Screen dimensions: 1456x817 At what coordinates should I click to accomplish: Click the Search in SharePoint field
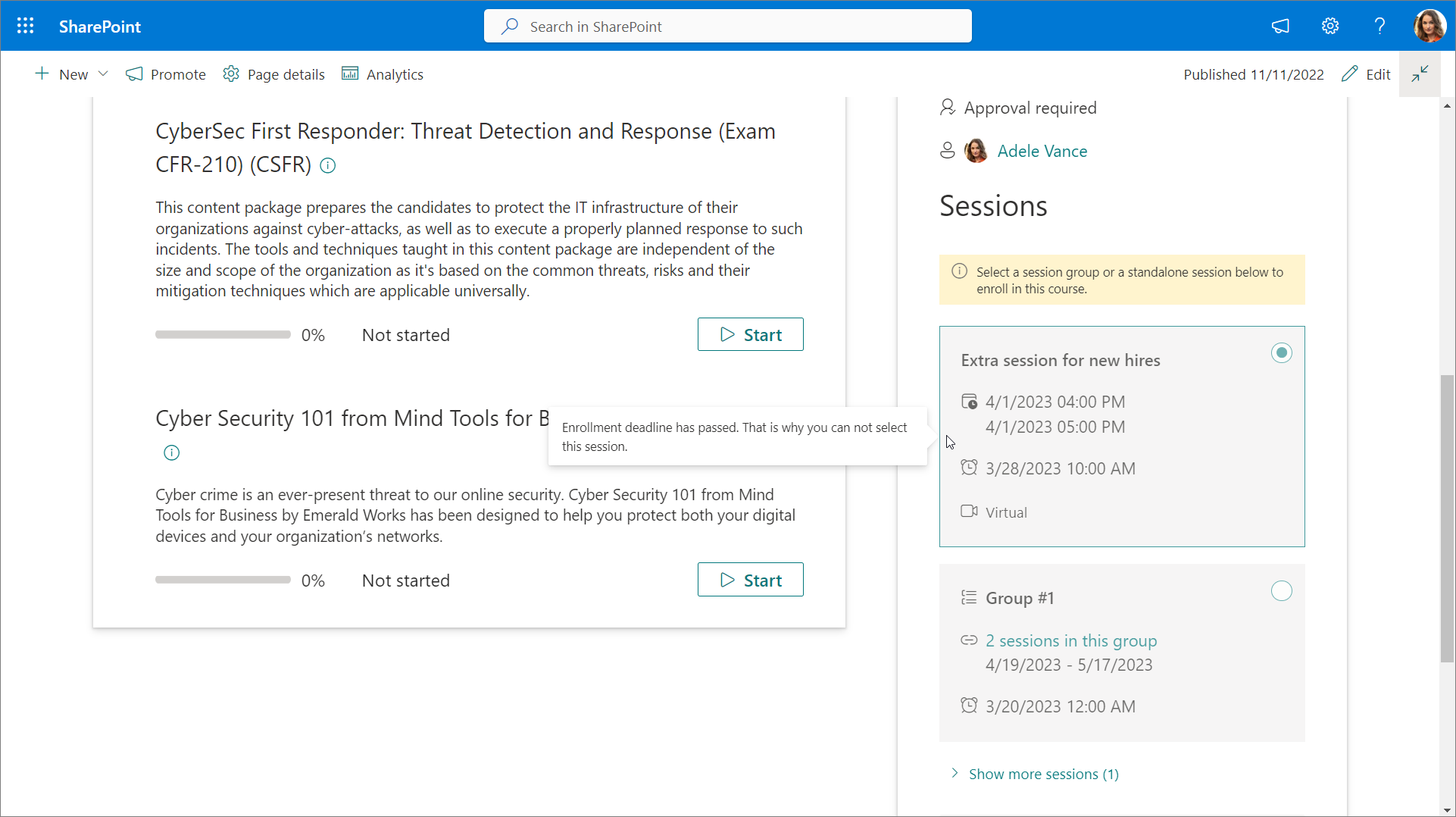click(727, 27)
